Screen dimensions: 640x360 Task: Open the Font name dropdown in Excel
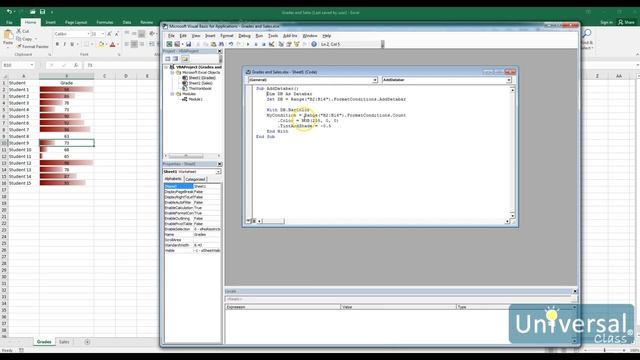pyautogui.click(x=89, y=34)
